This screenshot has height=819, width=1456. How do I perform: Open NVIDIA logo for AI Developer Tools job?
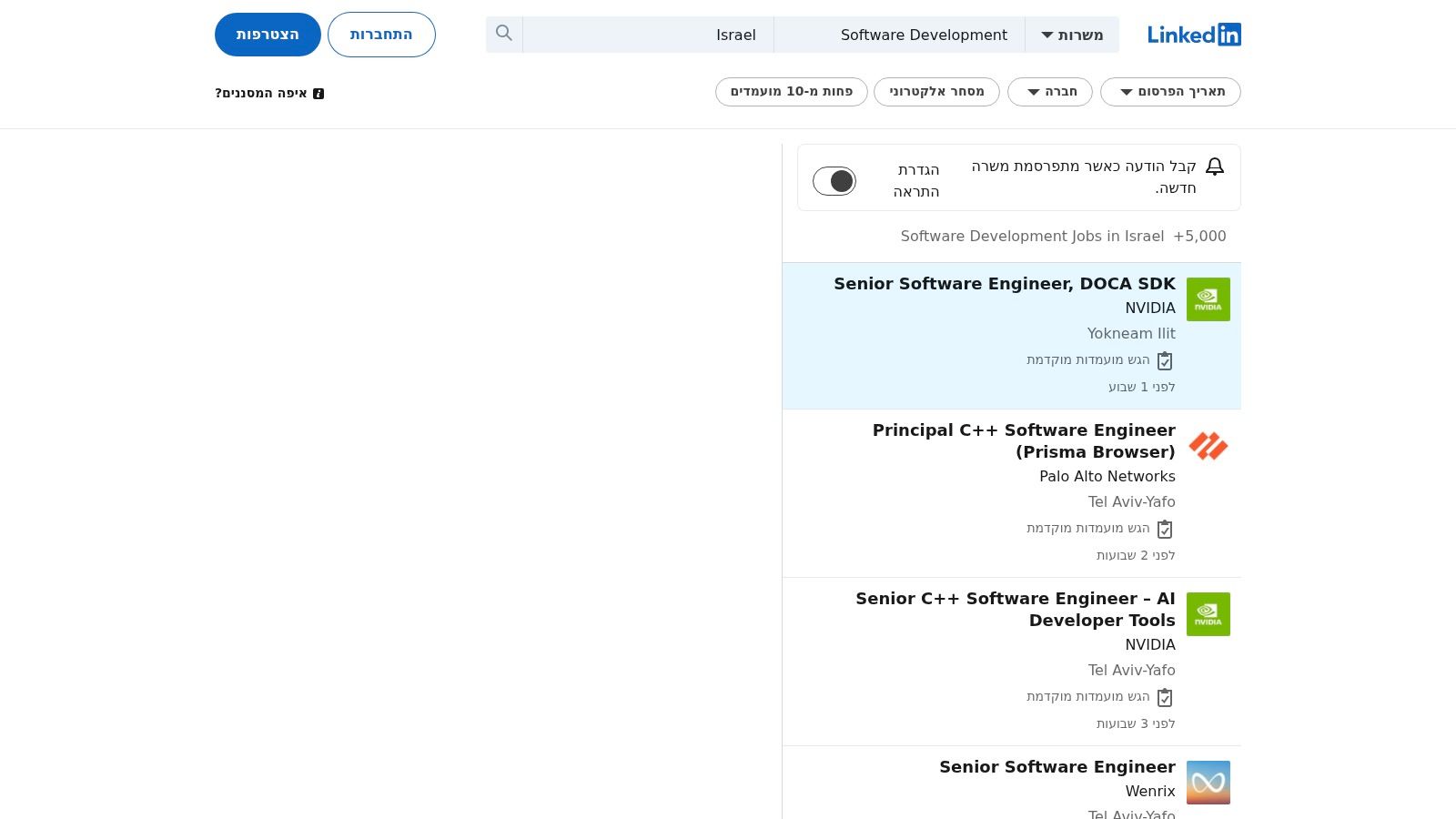click(x=1208, y=614)
